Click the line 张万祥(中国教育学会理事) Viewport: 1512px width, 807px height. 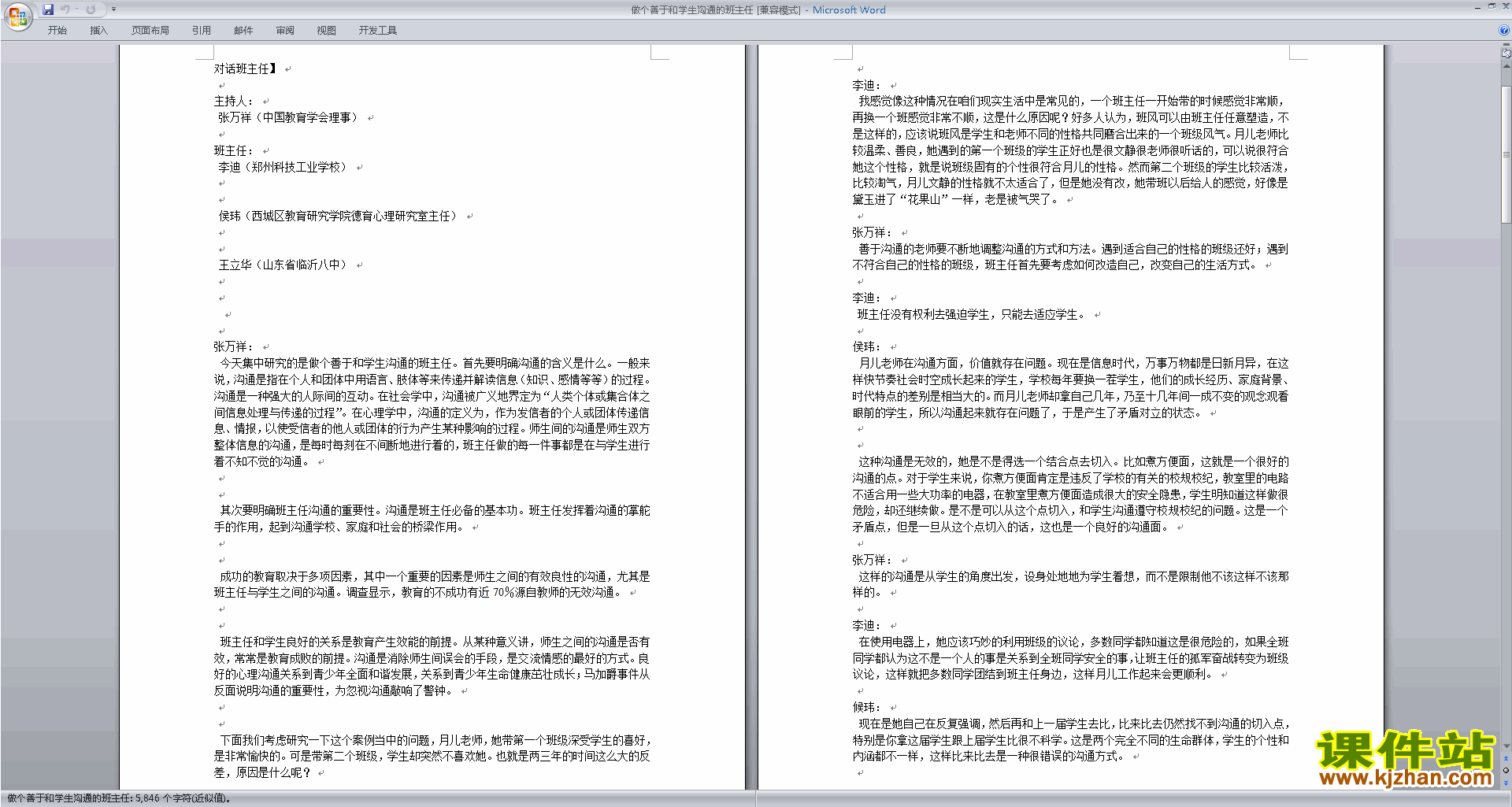[288, 117]
